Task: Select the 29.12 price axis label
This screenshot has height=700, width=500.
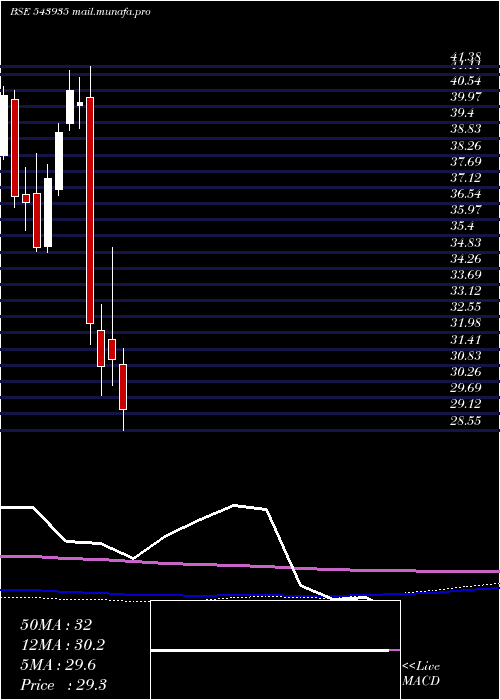Action: click(466, 404)
